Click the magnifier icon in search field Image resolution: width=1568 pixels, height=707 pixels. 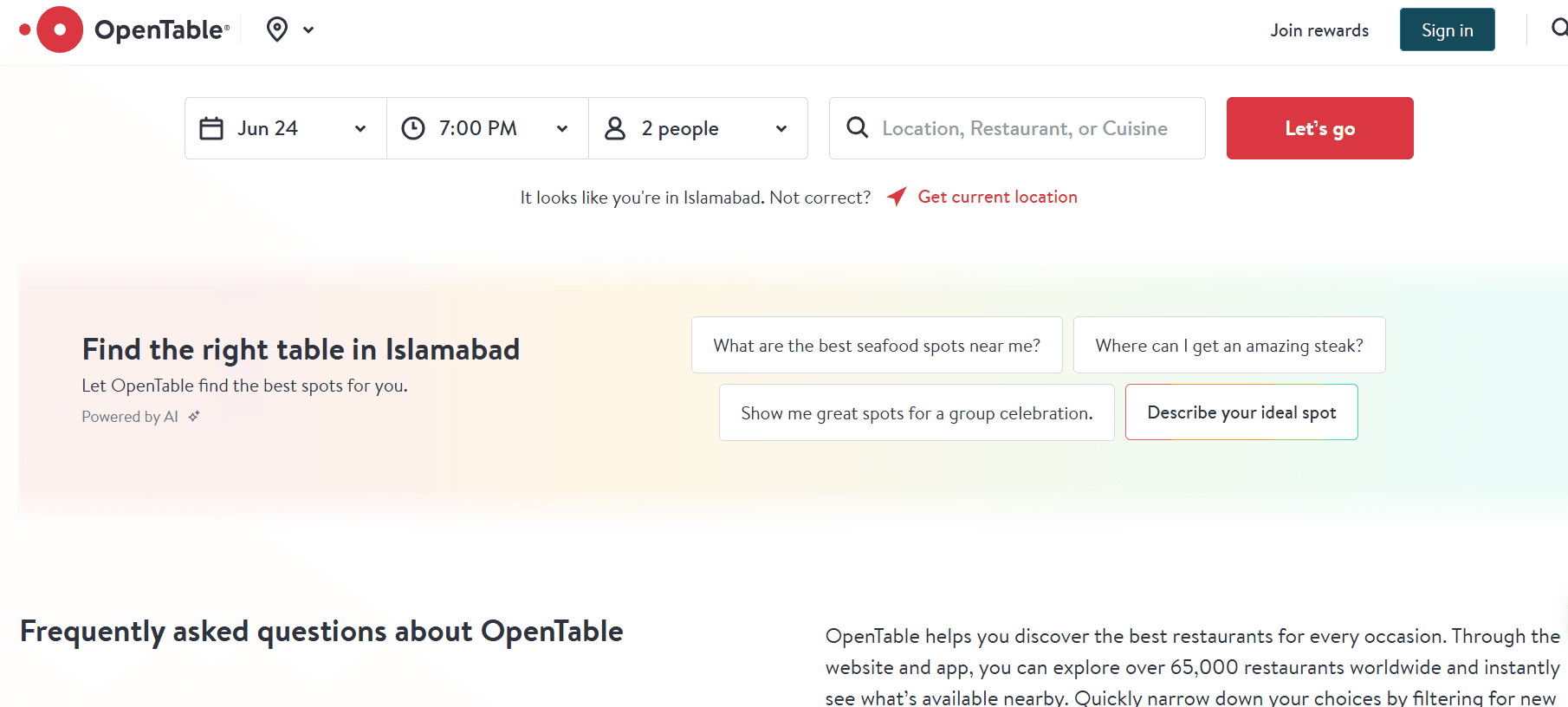[x=858, y=127]
